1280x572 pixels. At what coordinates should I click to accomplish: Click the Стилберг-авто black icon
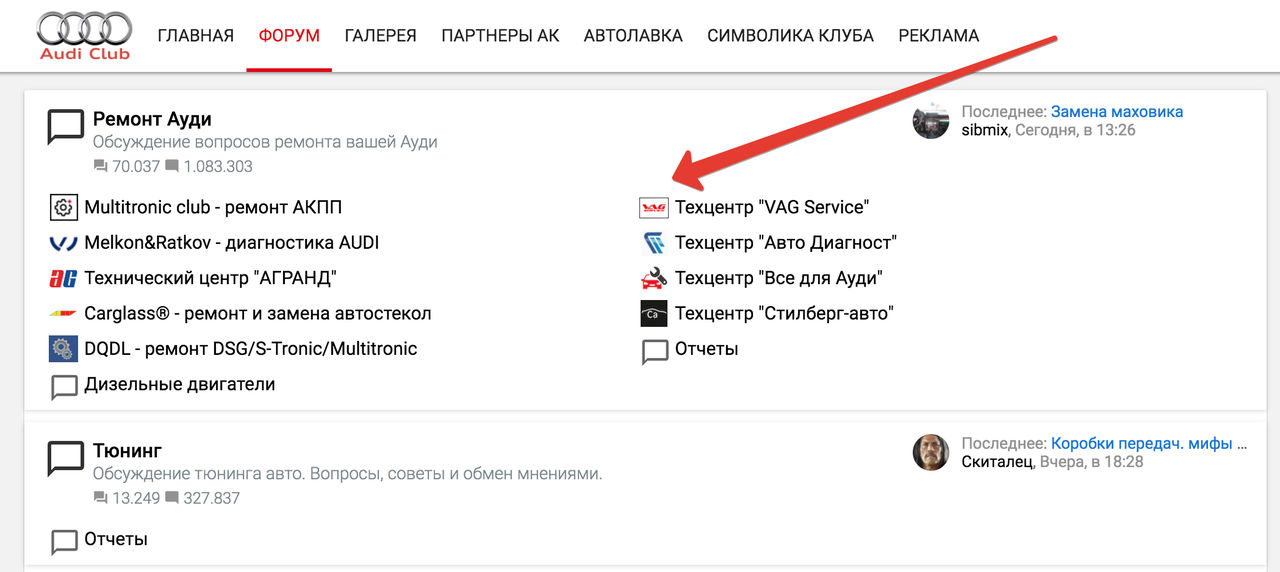(x=653, y=314)
